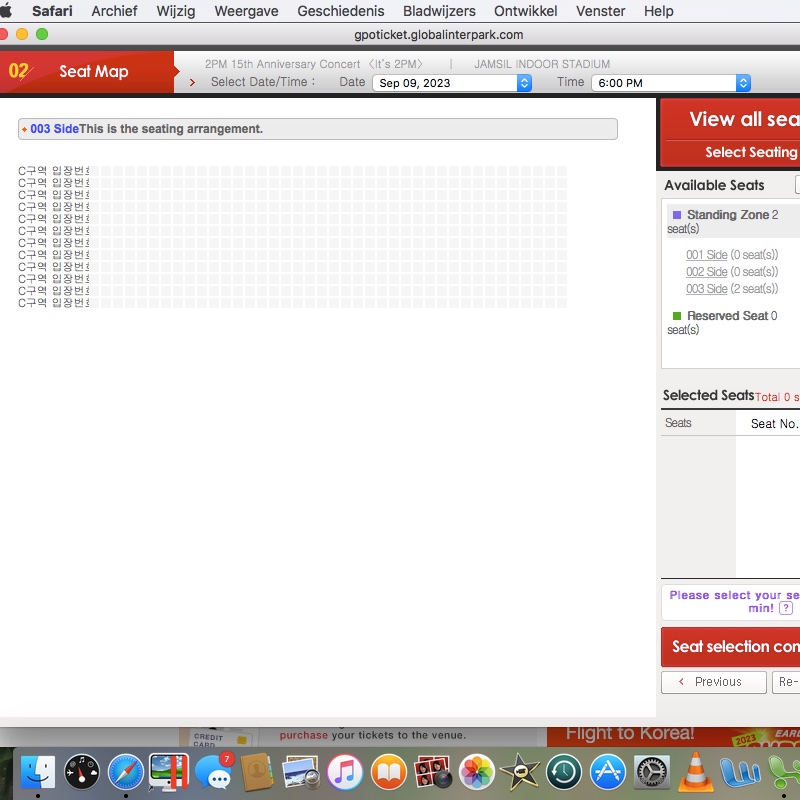
Task: Click the help question mark icon
Action: [x=786, y=608]
